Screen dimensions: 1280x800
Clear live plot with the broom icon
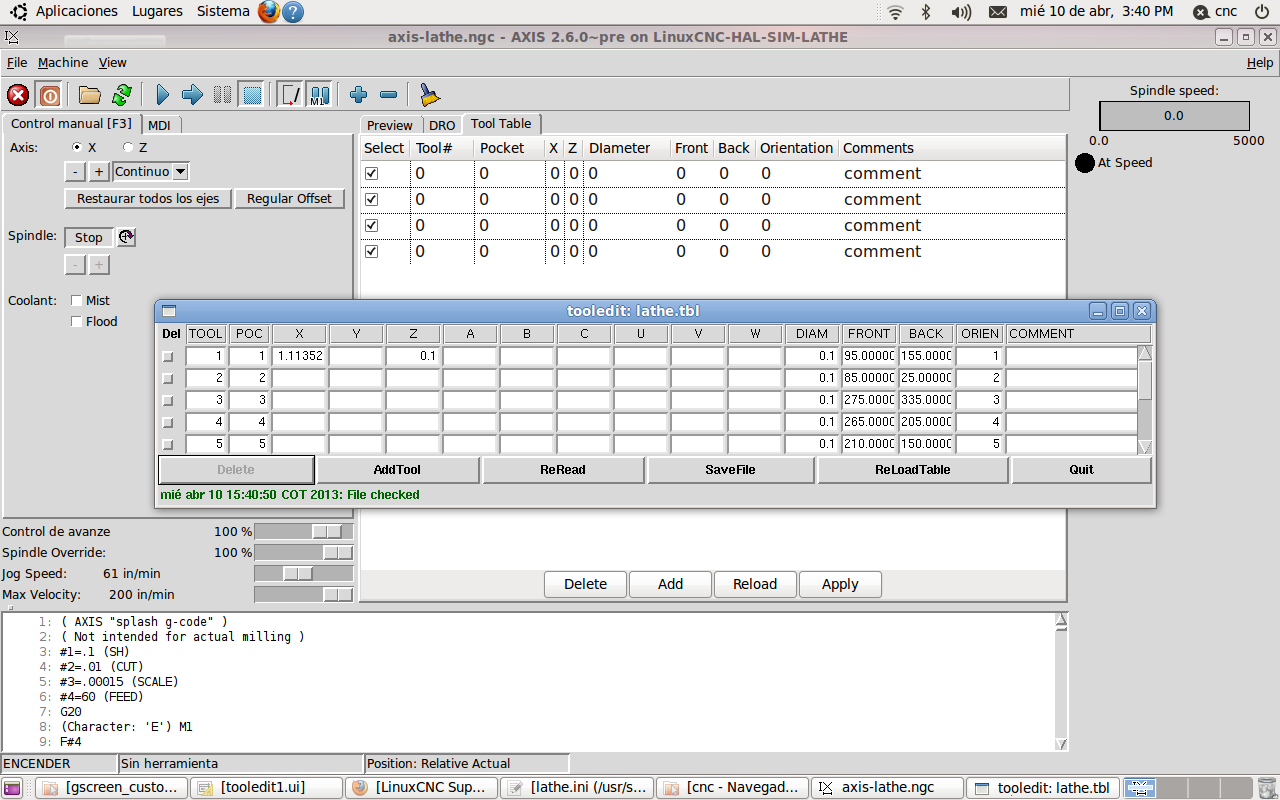(x=429, y=95)
